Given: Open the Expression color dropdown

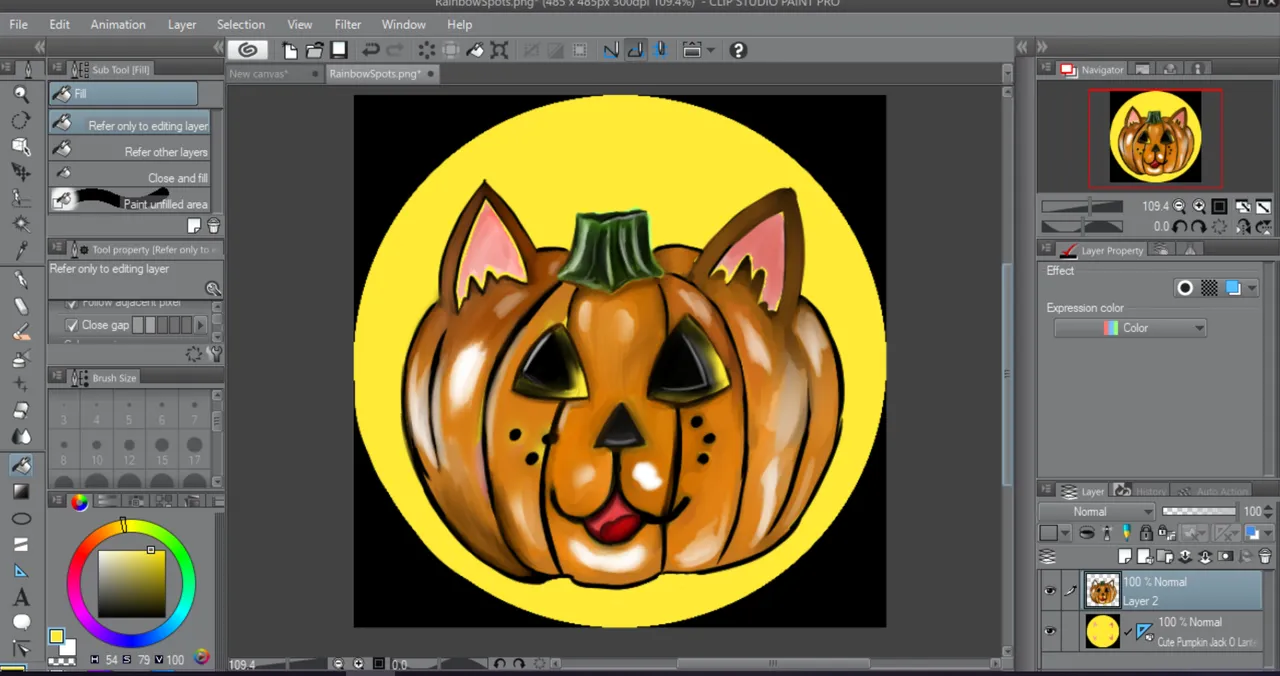Looking at the screenshot, I should click(1130, 328).
